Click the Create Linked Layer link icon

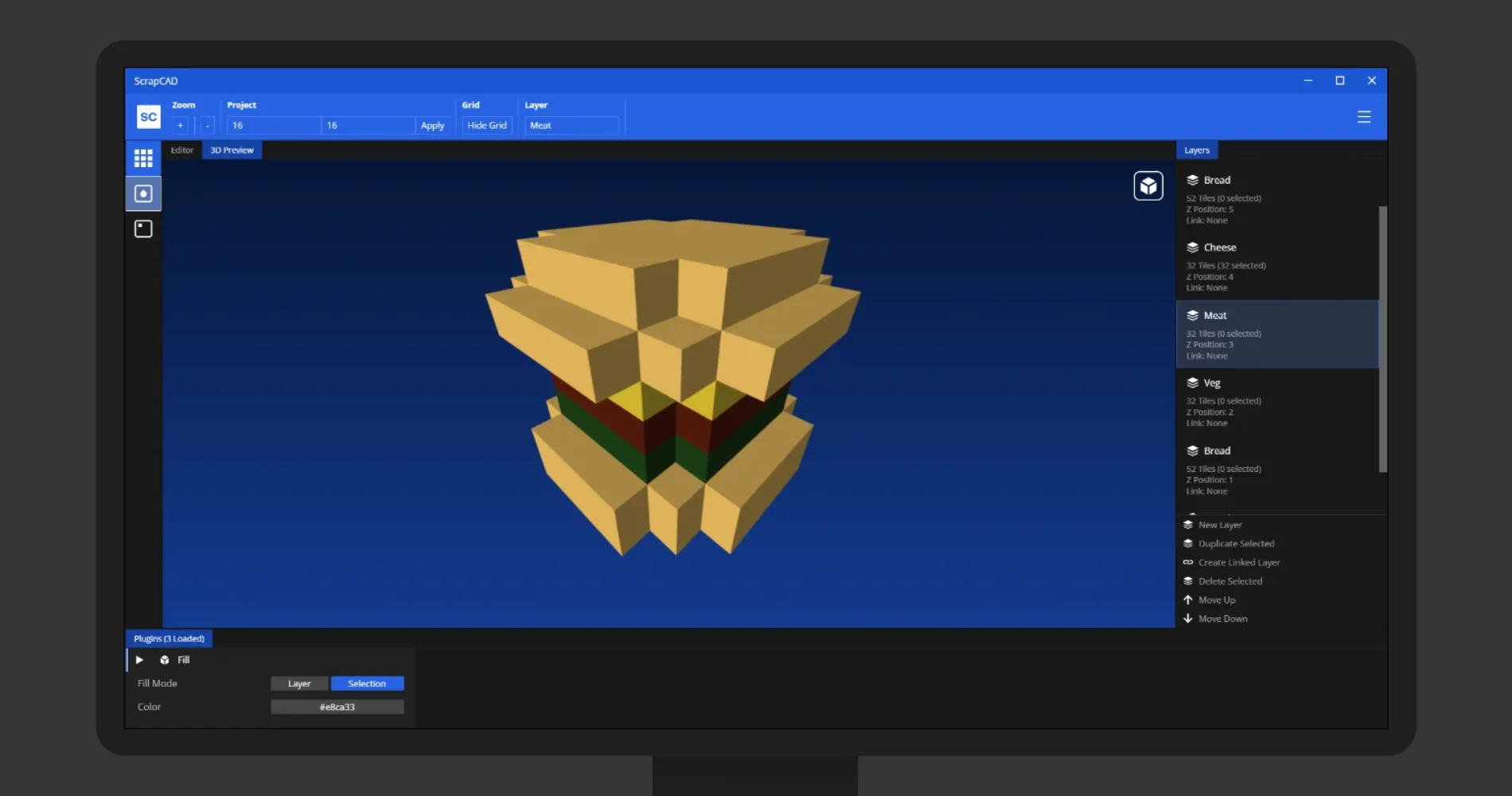point(1188,563)
